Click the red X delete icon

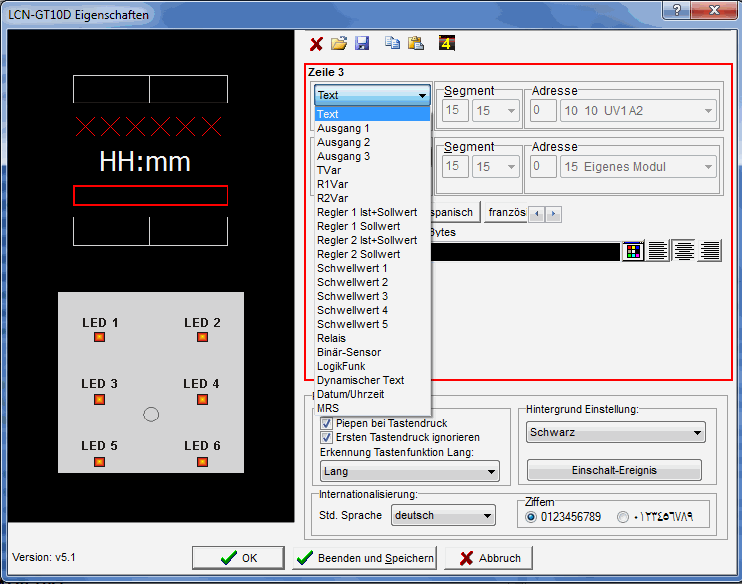coord(316,44)
